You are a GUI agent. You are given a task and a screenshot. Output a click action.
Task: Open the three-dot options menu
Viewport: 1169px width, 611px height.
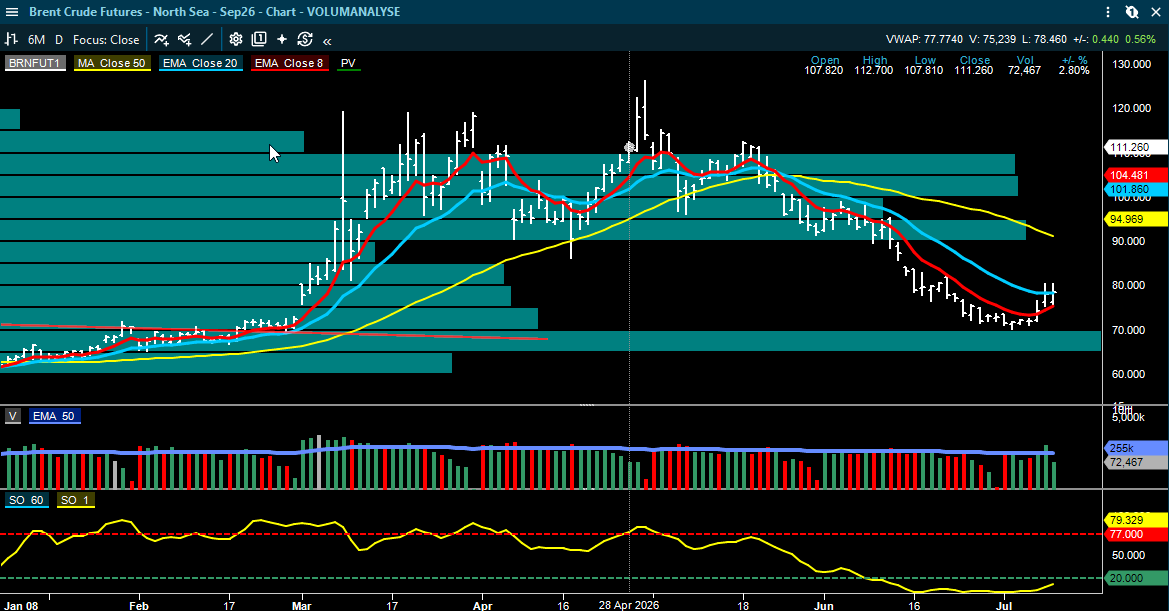(x=1108, y=12)
